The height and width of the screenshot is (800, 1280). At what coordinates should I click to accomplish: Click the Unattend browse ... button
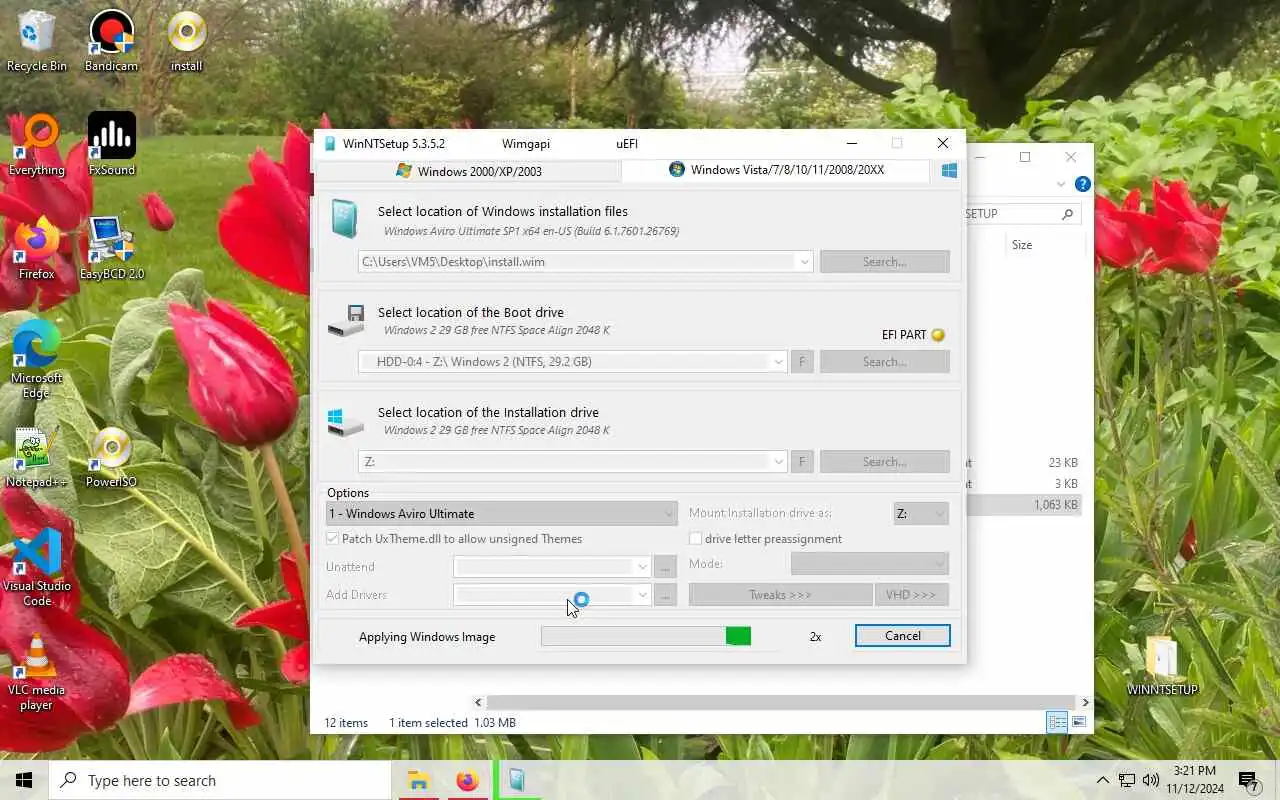coord(666,567)
